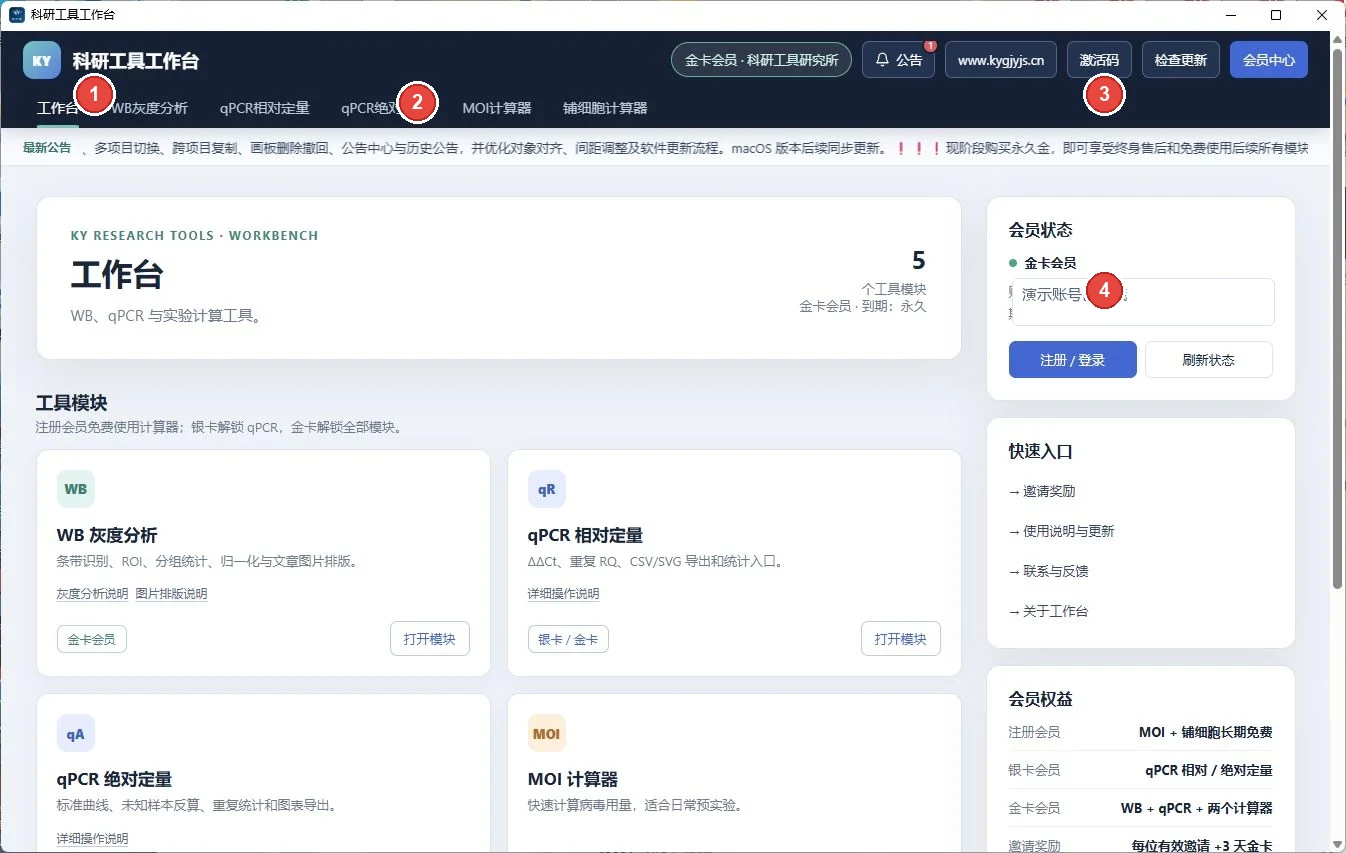The height and width of the screenshot is (853, 1346).
Task: Click the bell icon for announcements
Action: click(x=882, y=60)
